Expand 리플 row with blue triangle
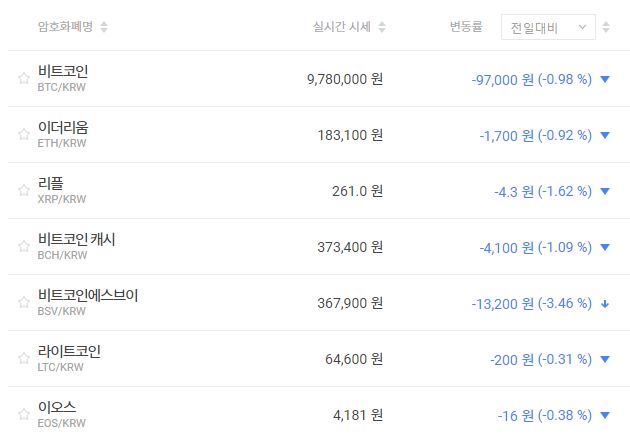Image resolution: width=630 pixels, height=438 pixels. pyautogui.click(x=605, y=191)
